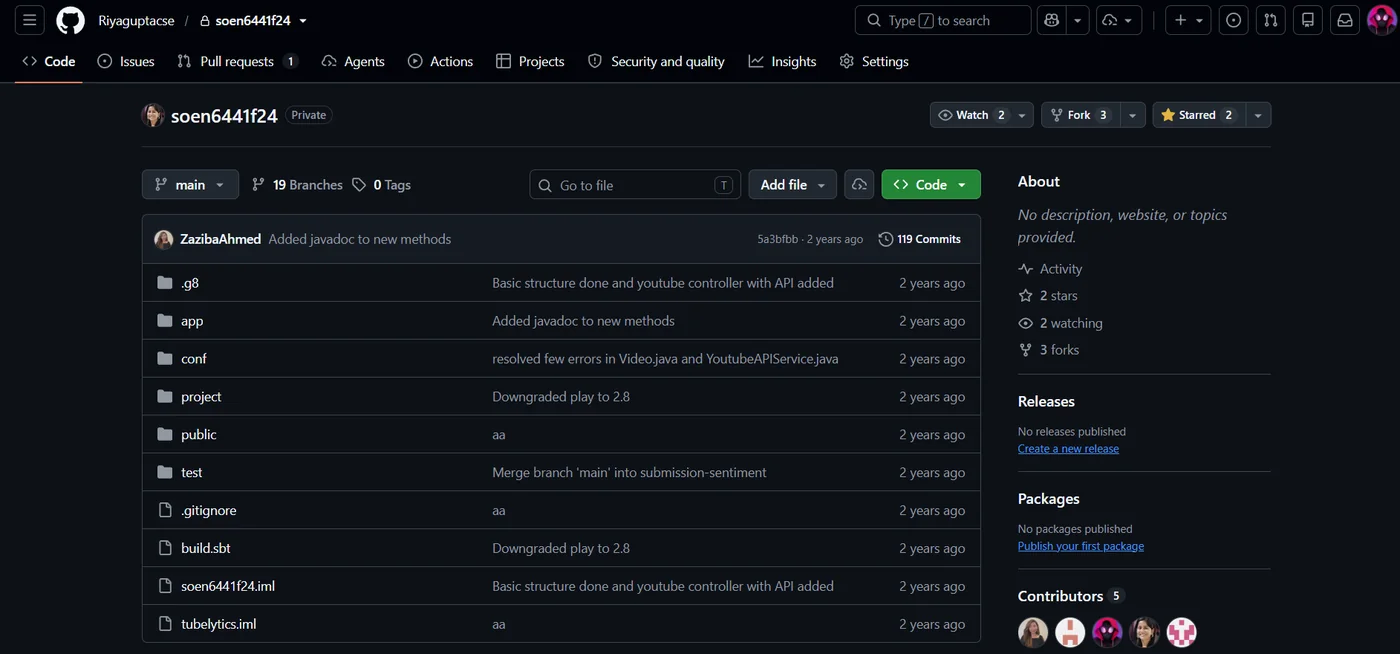Open fifth contributor avatar

point(1181,632)
